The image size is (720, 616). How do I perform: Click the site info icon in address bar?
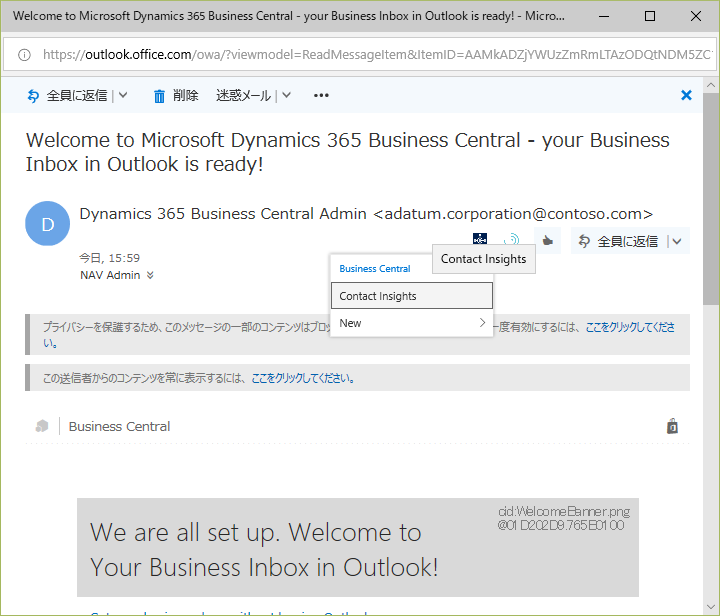[24, 55]
